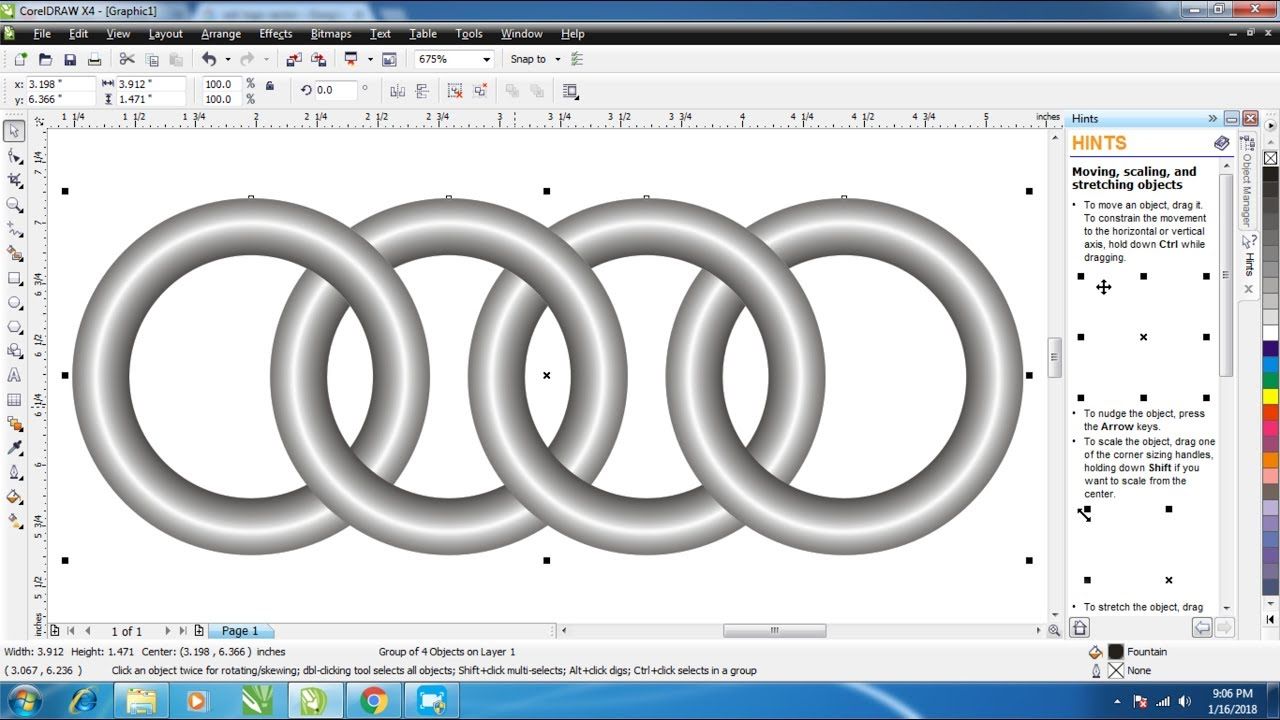
Task: Open the Wrap paragraph text flyout
Action: (x=571, y=91)
